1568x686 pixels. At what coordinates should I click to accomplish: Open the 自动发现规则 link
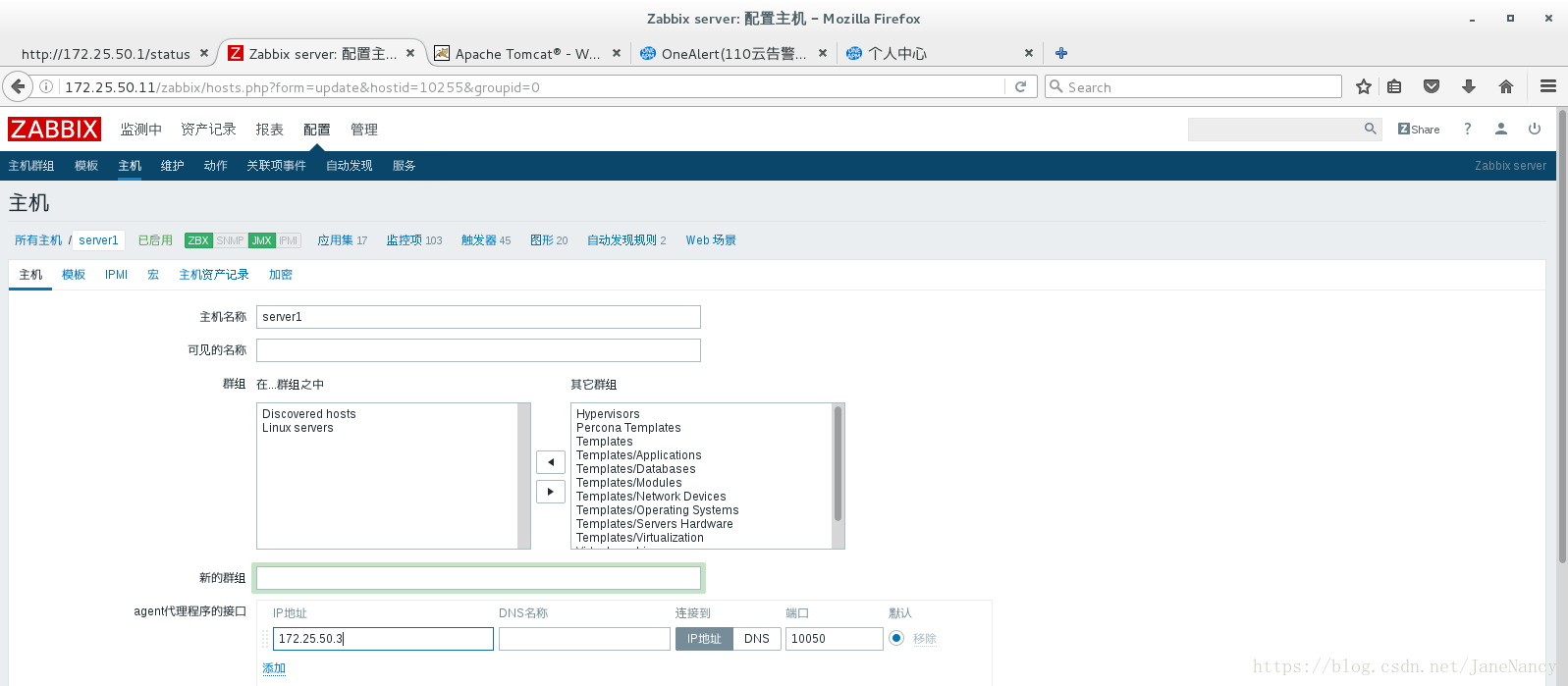point(622,240)
